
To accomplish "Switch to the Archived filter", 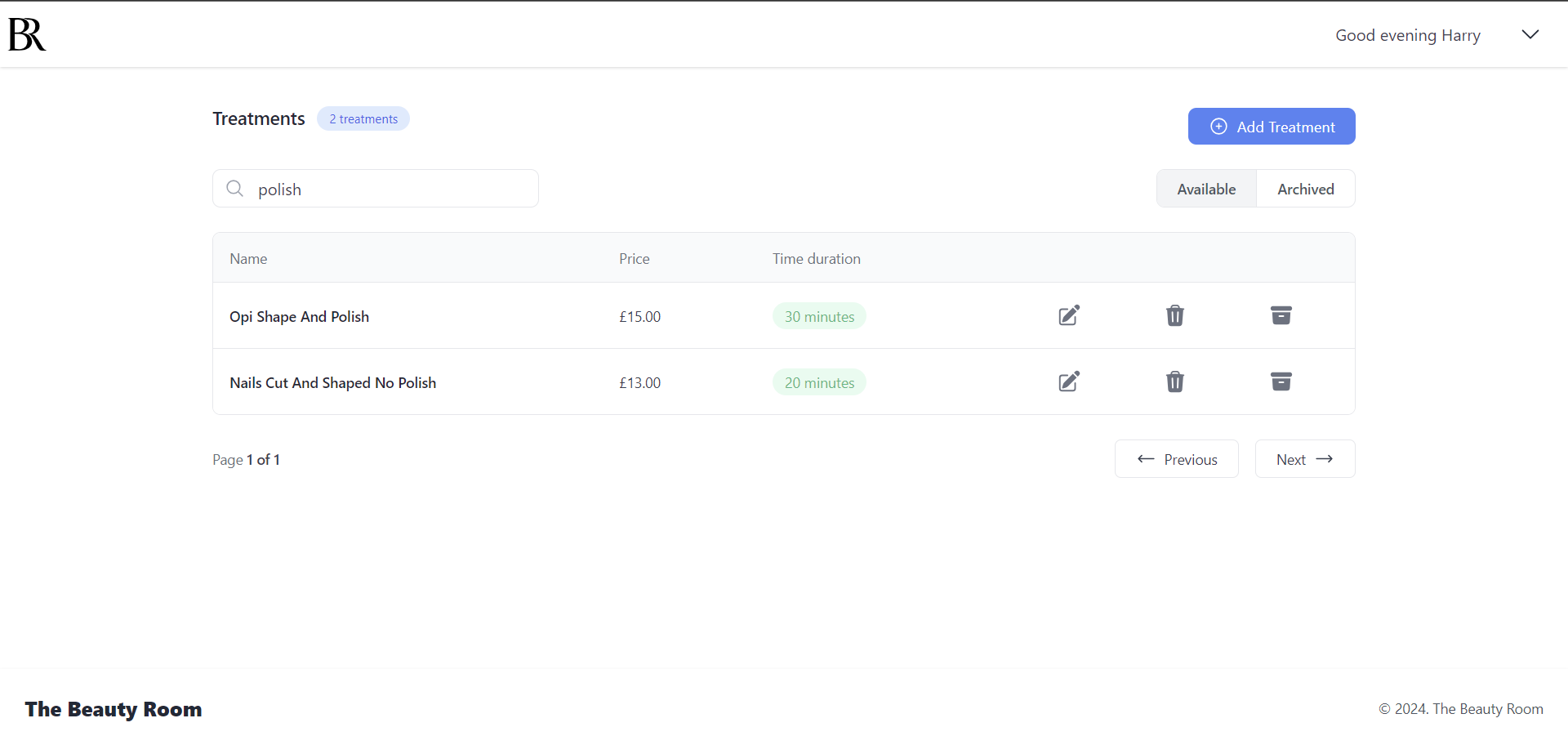I will 1305,188.
